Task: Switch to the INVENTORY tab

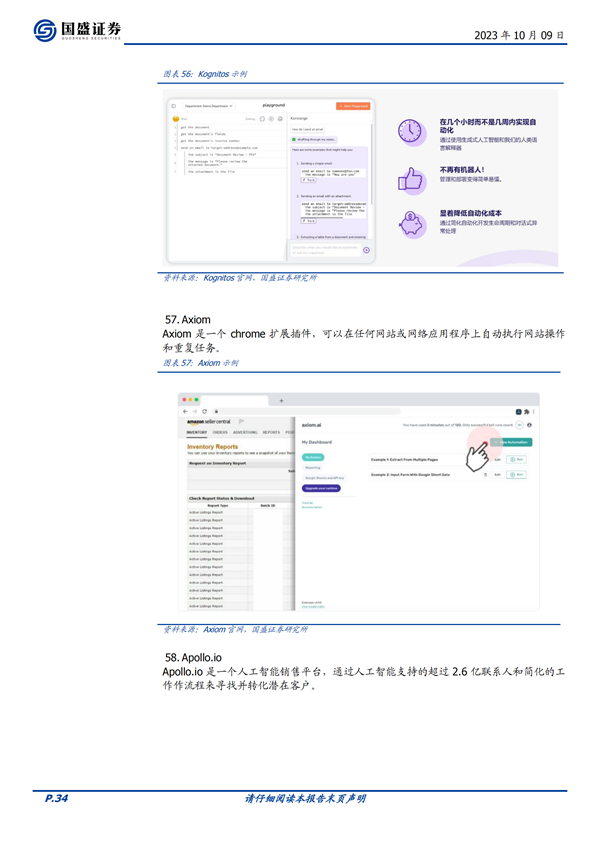Action: click(x=197, y=432)
